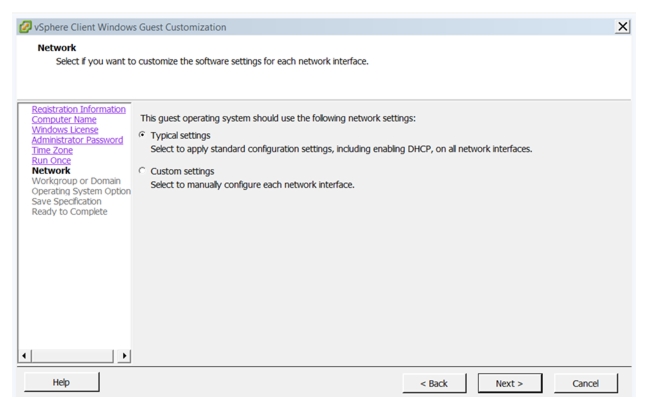649x410 pixels.
Task: Open the Windows License step
Action: 65,129
